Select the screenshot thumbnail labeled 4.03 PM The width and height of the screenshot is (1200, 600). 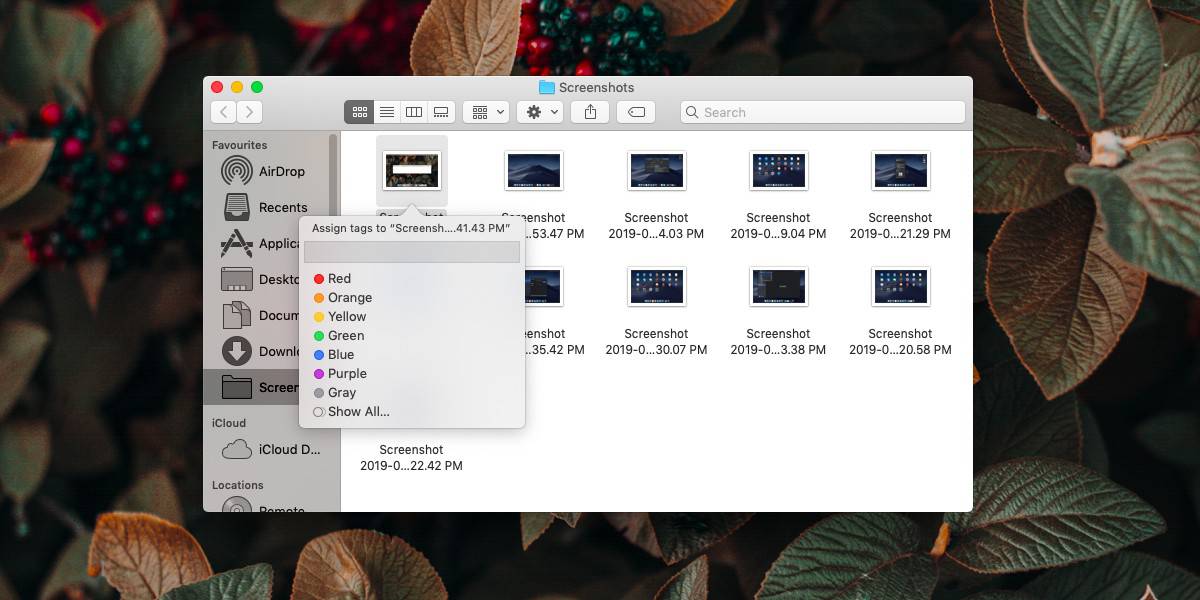pos(656,170)
